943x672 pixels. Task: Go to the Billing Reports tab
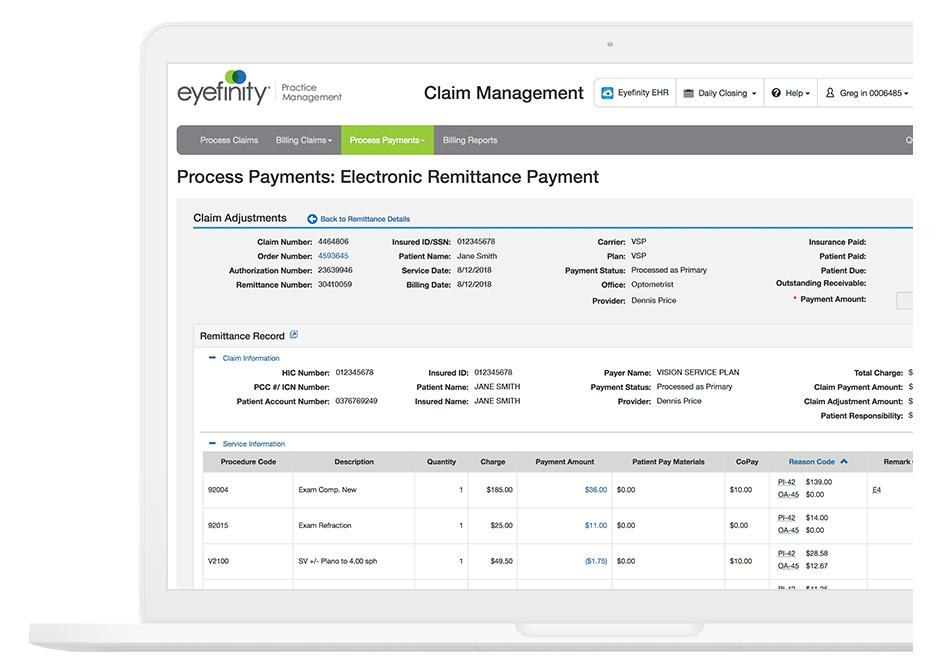point(470,140)
